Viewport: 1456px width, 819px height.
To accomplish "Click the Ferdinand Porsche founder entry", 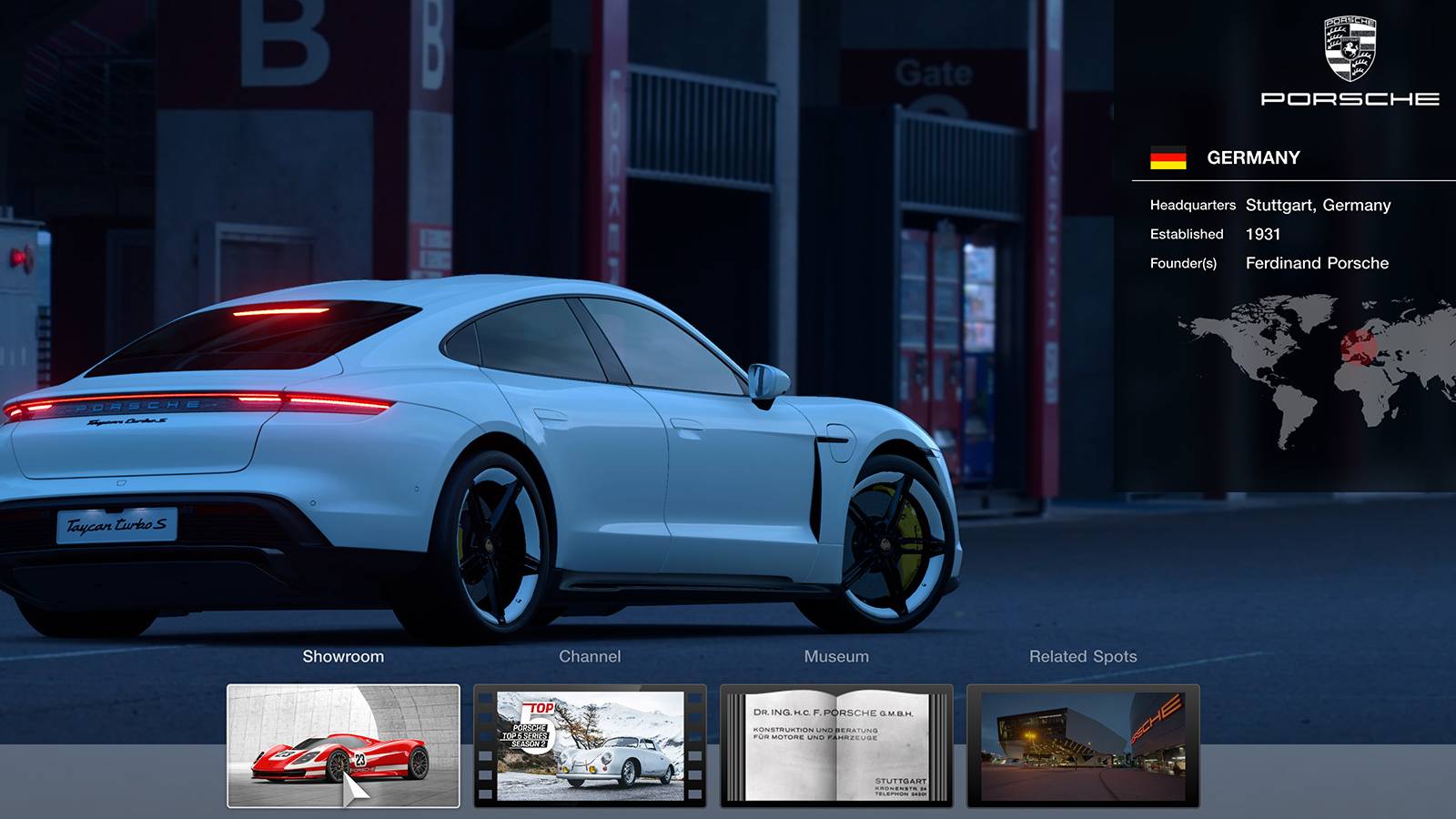I will click(1318, 264).
